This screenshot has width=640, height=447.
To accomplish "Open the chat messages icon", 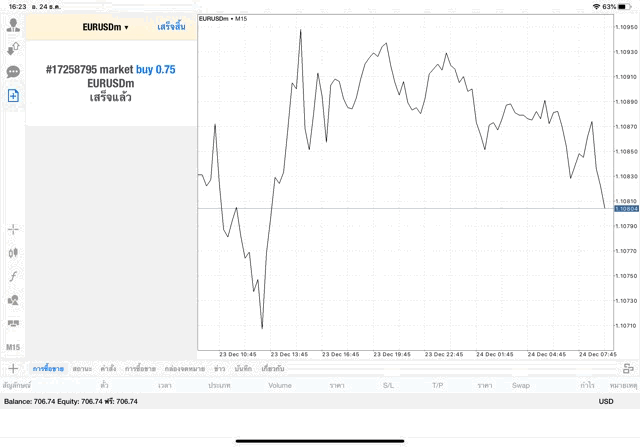I will click(13, 72).
